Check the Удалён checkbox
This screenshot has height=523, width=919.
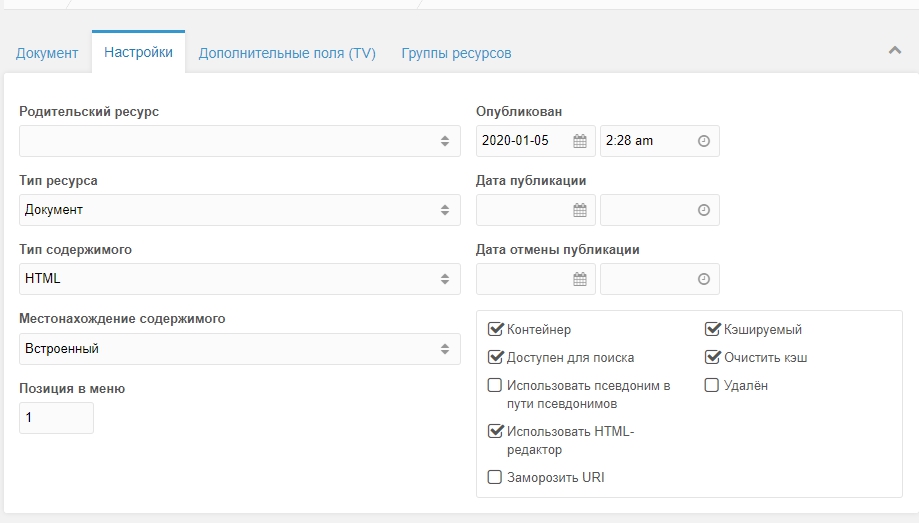pos(712,385)
